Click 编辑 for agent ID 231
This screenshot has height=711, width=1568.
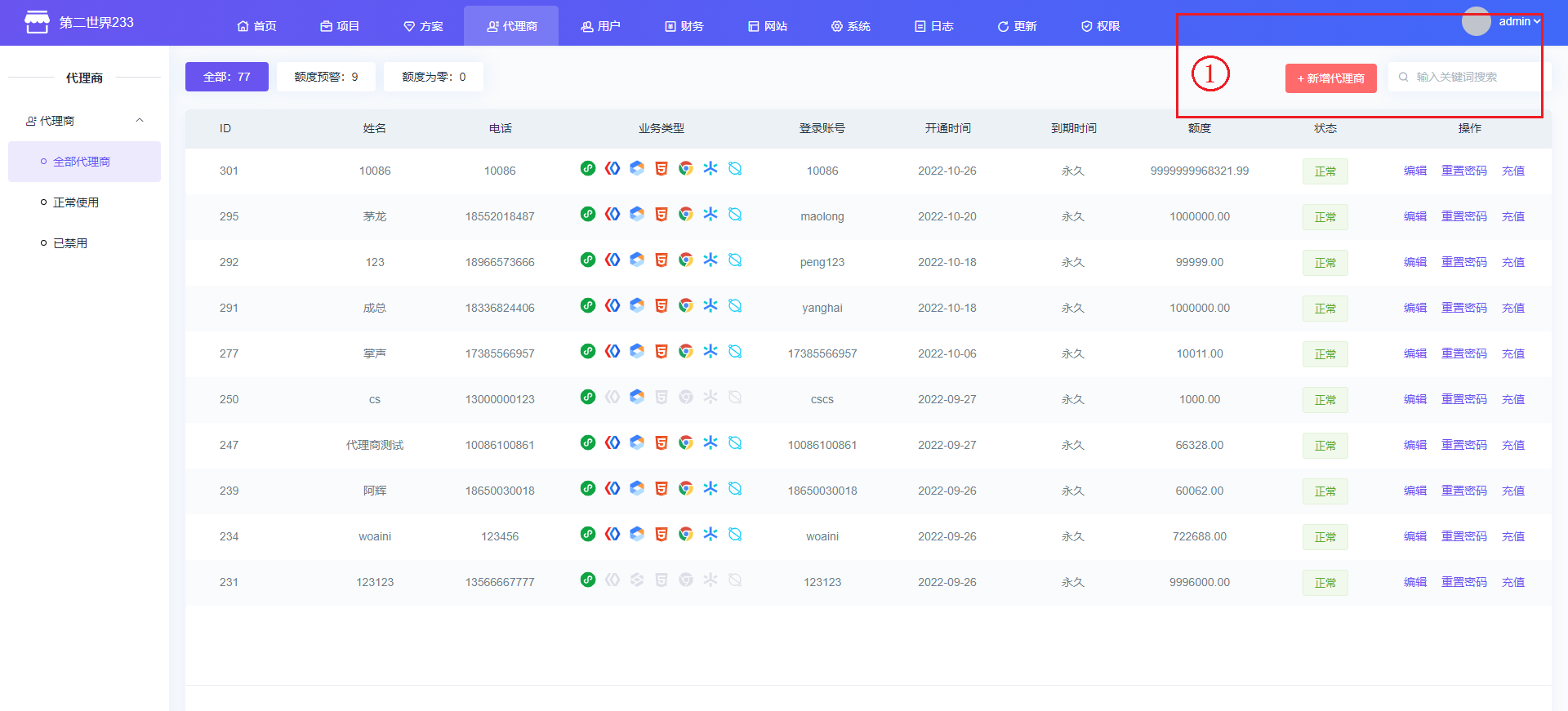point(1415,582)
